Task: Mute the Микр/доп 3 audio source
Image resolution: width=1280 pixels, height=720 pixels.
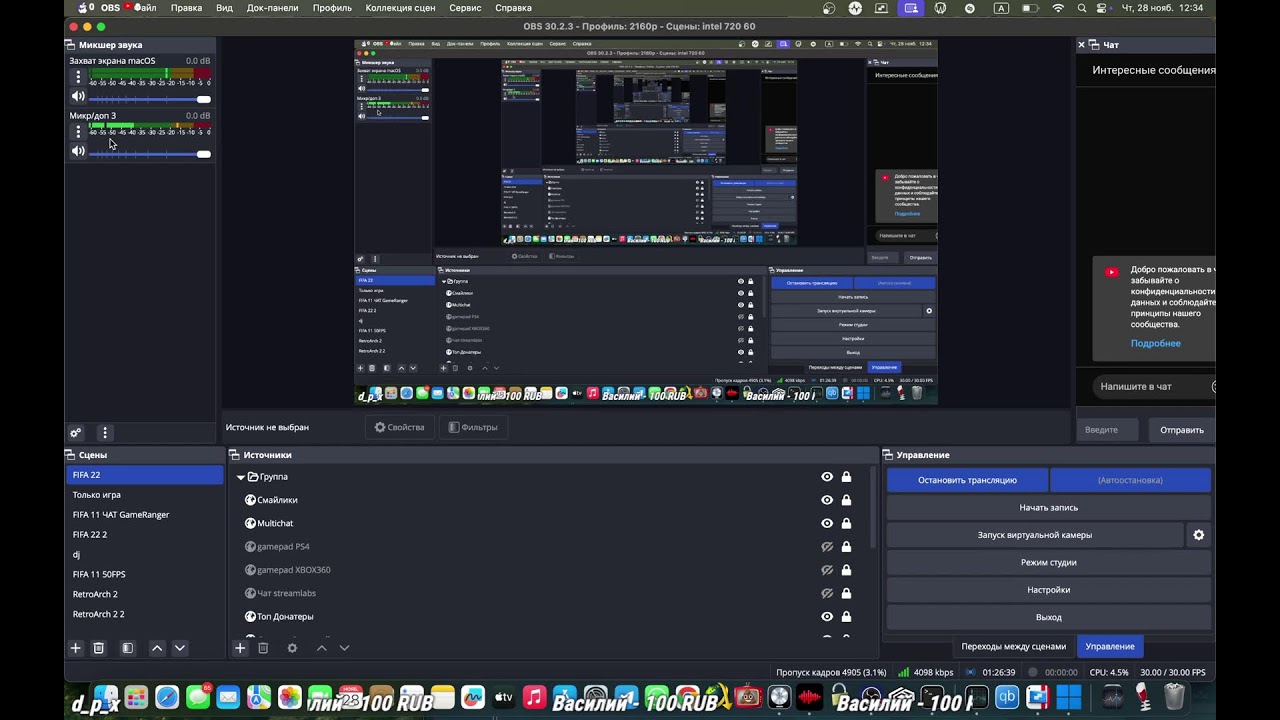Action: point(78,151)
